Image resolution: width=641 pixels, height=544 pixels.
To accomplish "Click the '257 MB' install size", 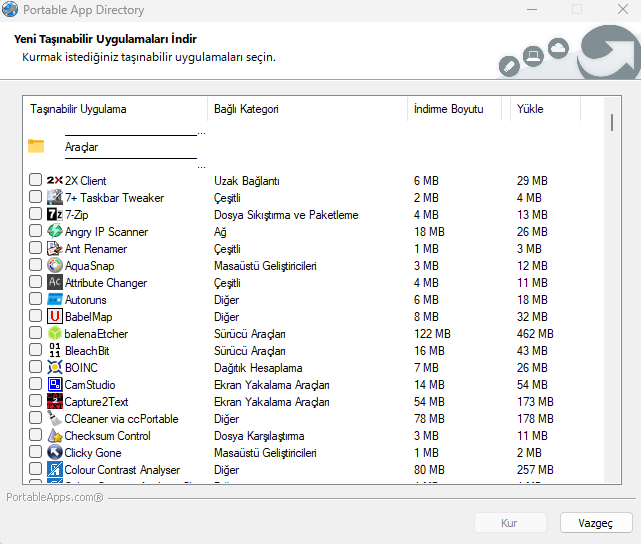I will point(535,470).
